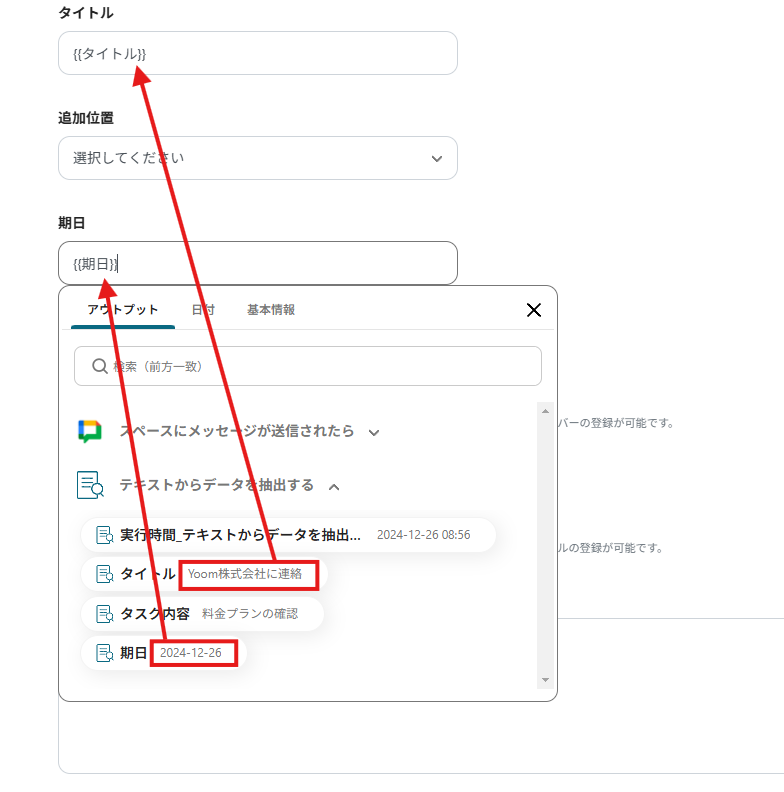Switch to the アウトプット tab

pyautogui.click(x=123, y=310)
